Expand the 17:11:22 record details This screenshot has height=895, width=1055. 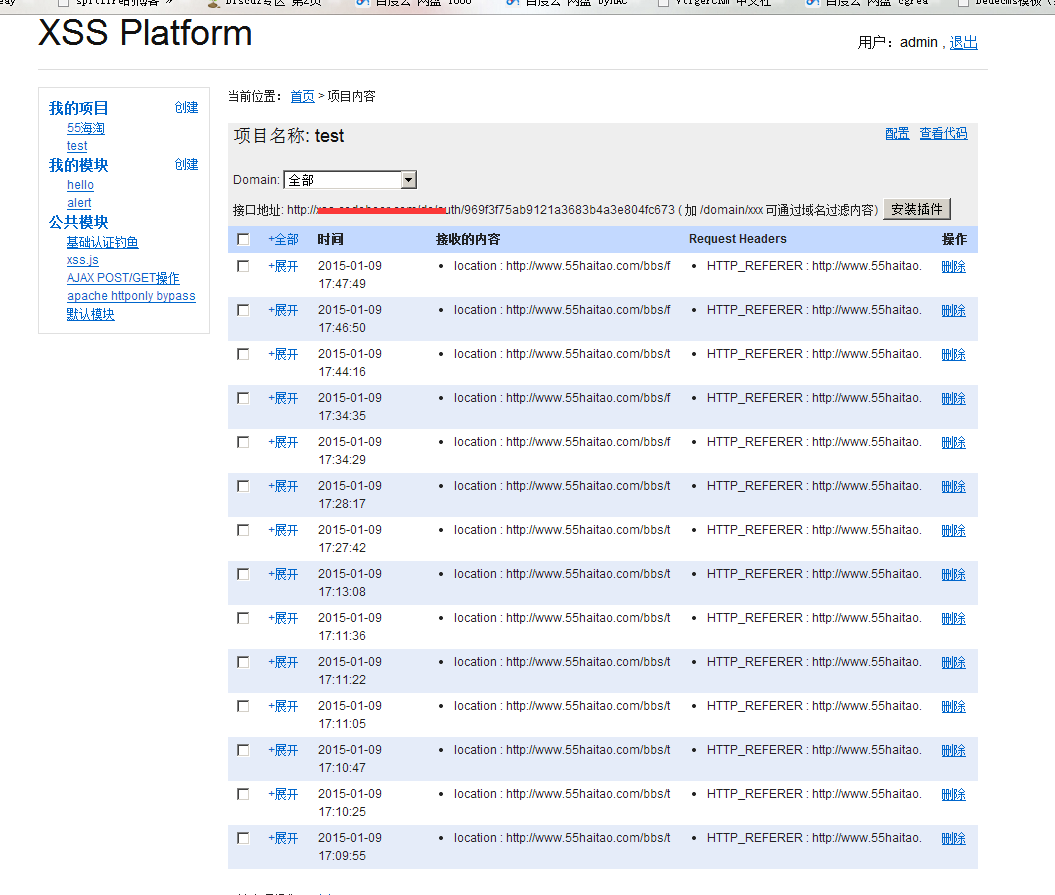click(283, 661)
